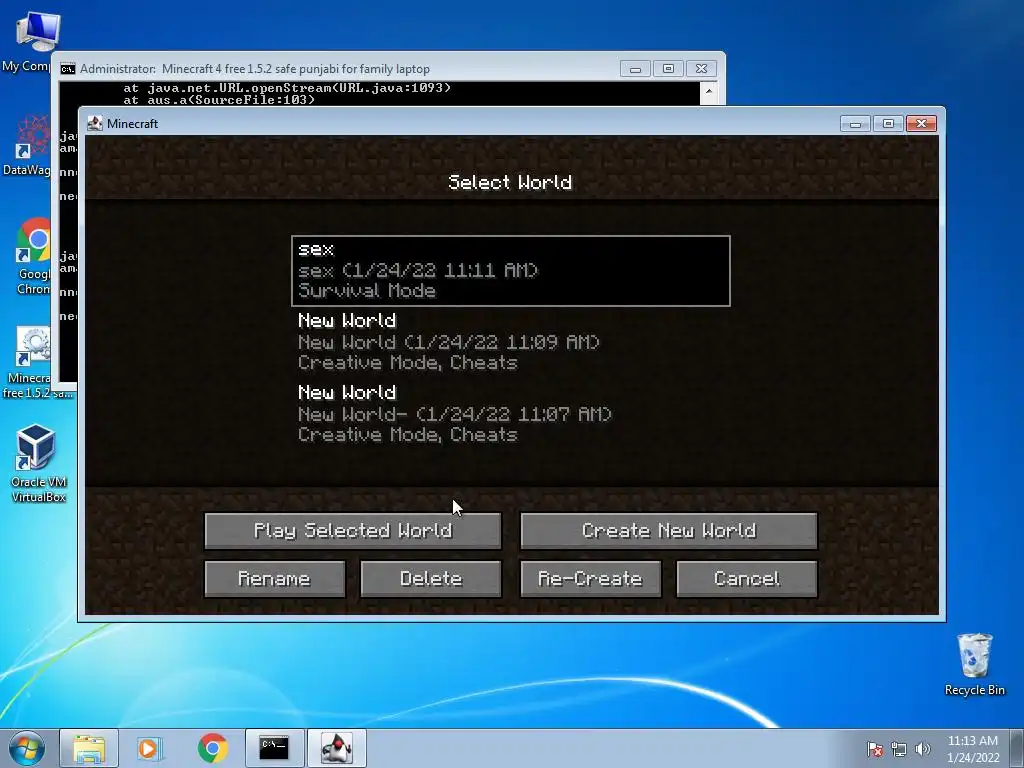Click the Cancel button

coord(747,579)
